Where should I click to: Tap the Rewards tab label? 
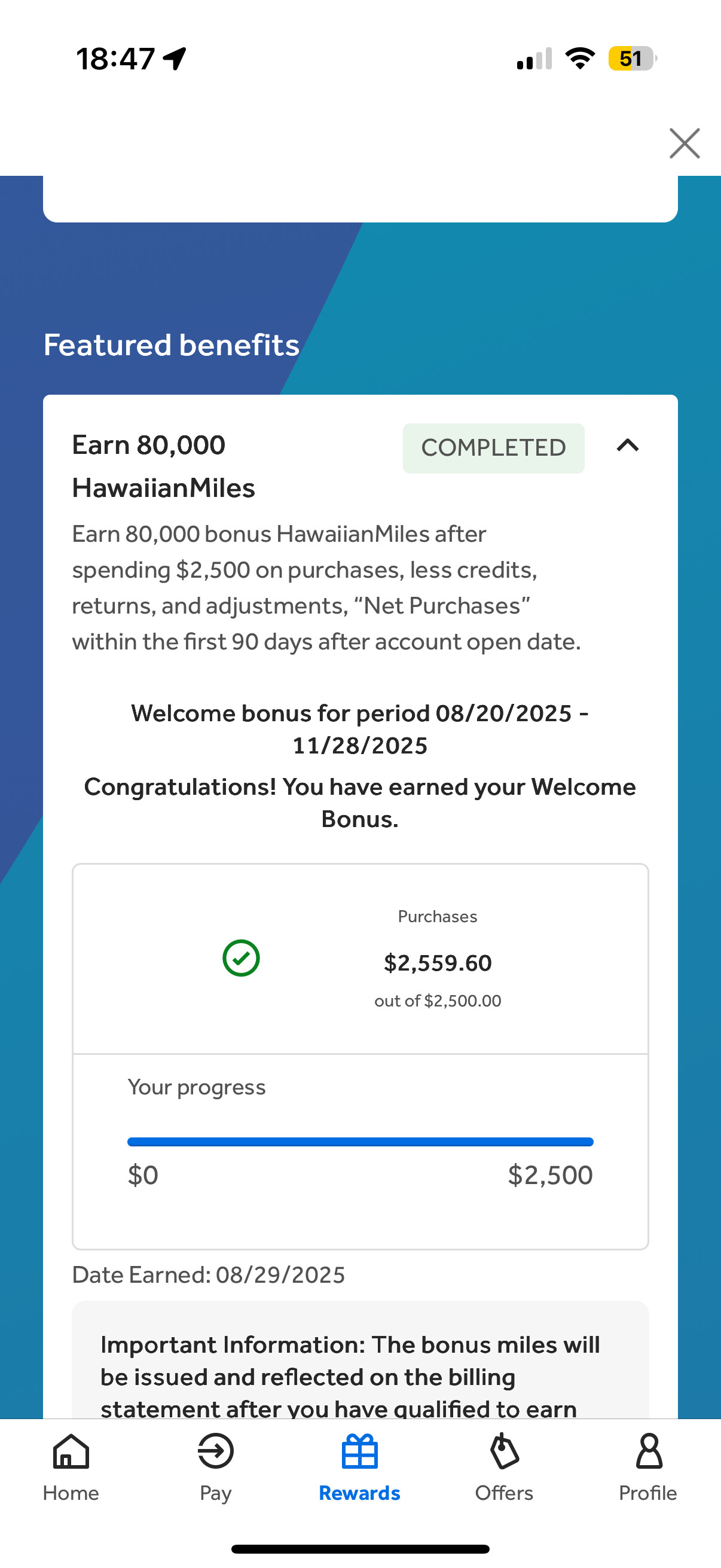pyautogui.click(x=359, y=1493)
